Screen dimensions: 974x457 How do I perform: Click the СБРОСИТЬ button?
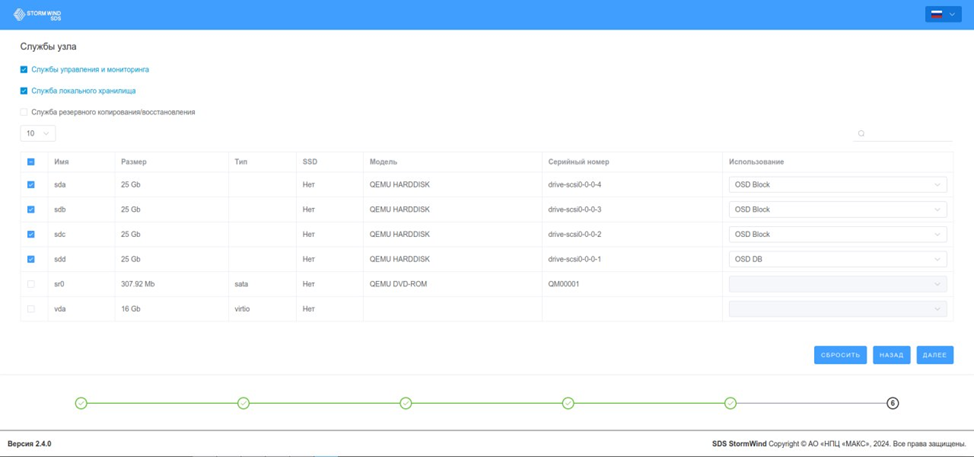(x=840, y=355)
